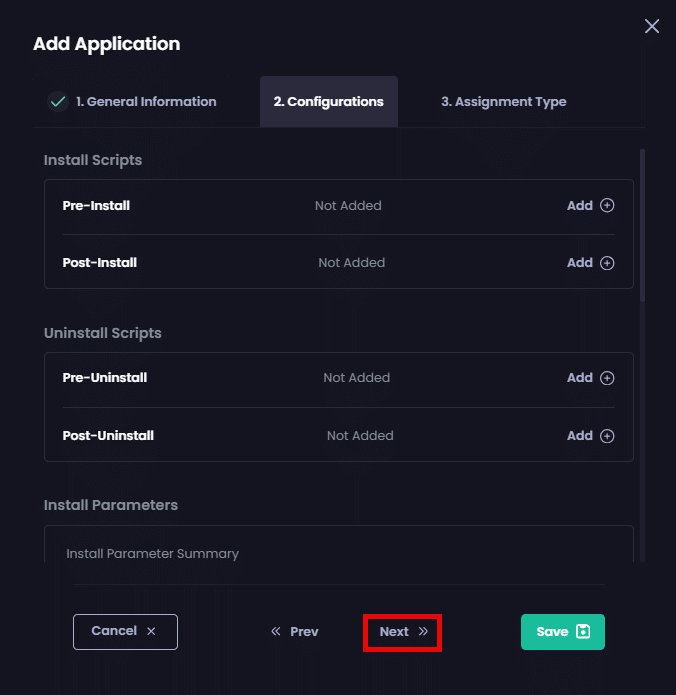Click Add text for Pre-Install row
676x695 pixels.
pyautogui.click(x=579, y=206)
